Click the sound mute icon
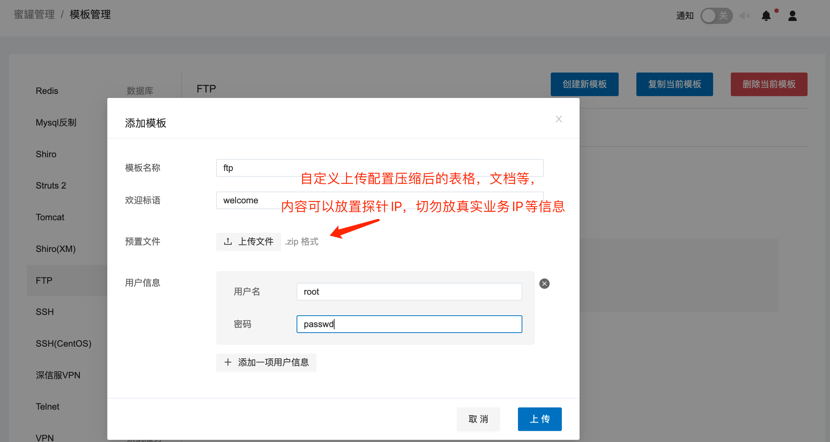This screenshot has height=442, width=830. (x=744, y=16)
